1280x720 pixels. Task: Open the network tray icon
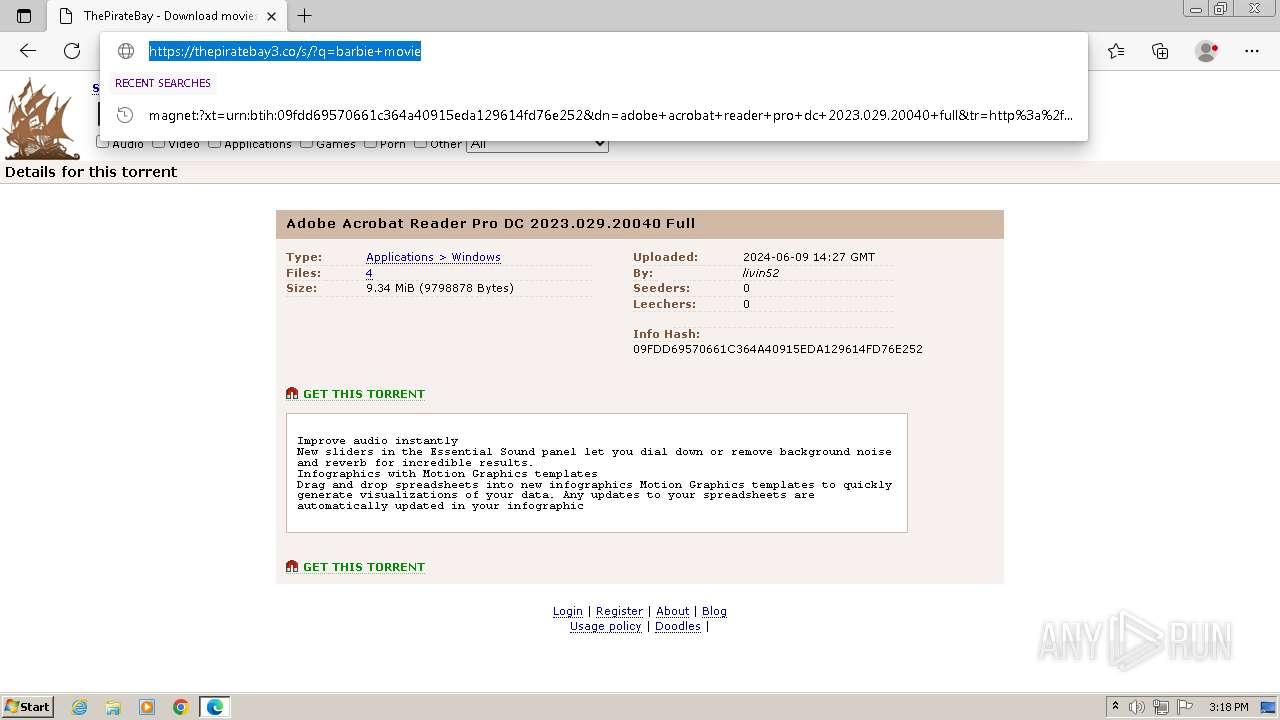pos(1161,707)
